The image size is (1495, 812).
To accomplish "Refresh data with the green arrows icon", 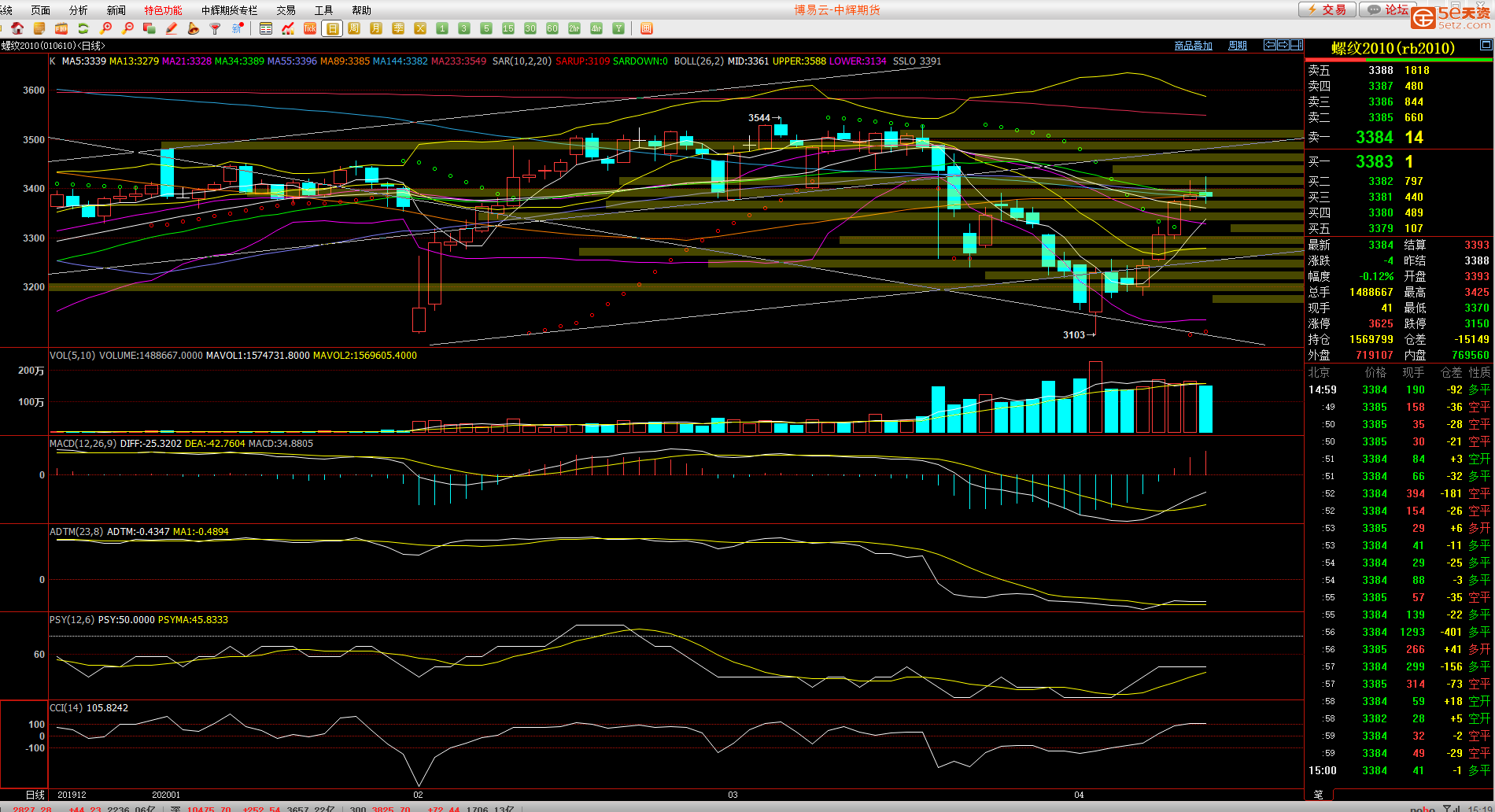I will pos(83,28).
